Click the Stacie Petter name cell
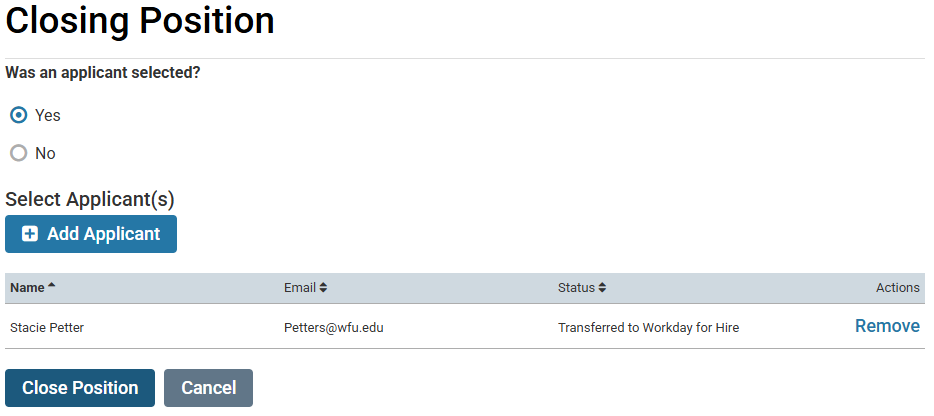This screenshot has height=416, width=934. (x=47, y=328)
